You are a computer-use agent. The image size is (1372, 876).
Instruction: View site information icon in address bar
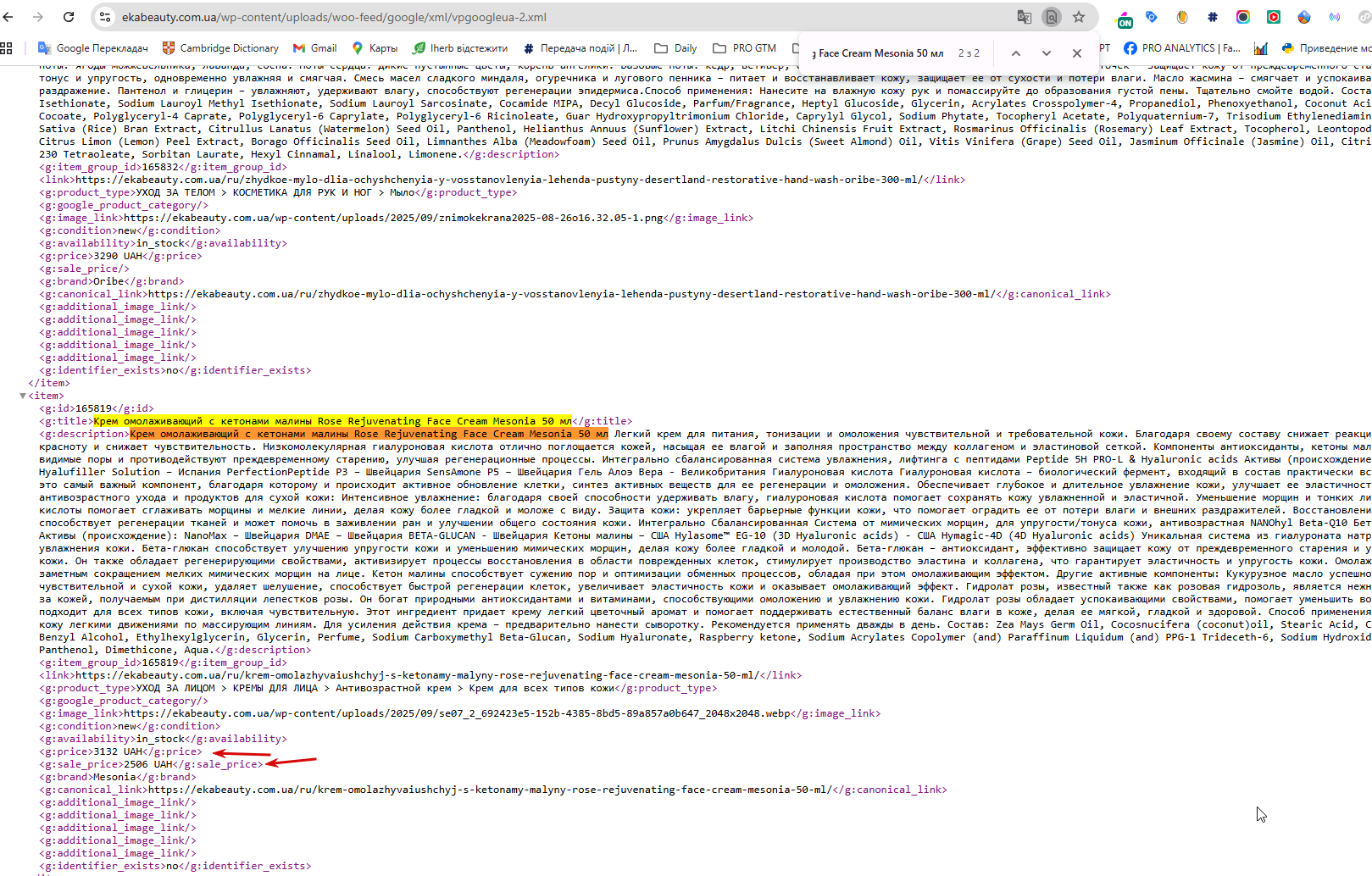(104, 17)
